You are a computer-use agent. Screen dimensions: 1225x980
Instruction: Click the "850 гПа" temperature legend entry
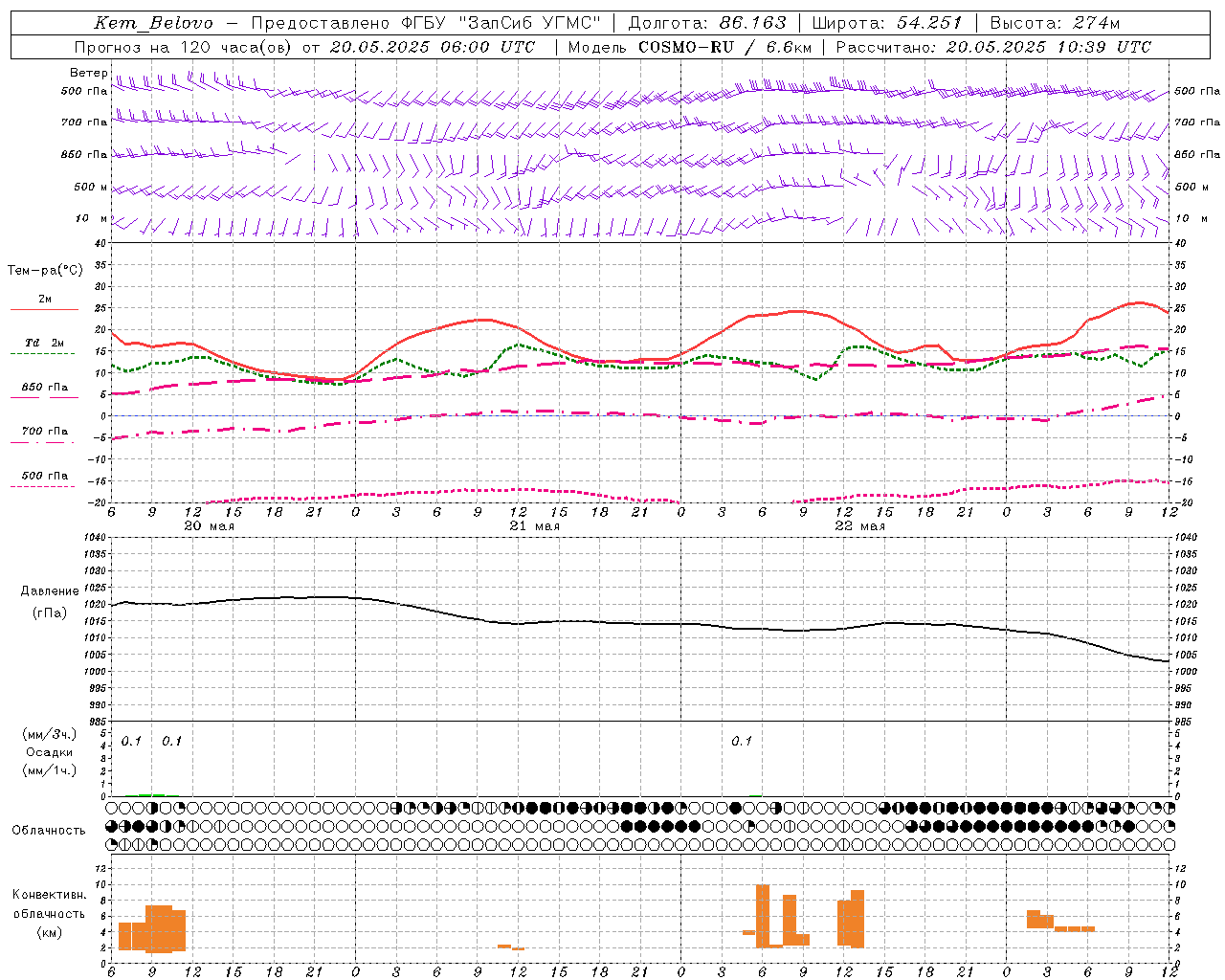44,387
